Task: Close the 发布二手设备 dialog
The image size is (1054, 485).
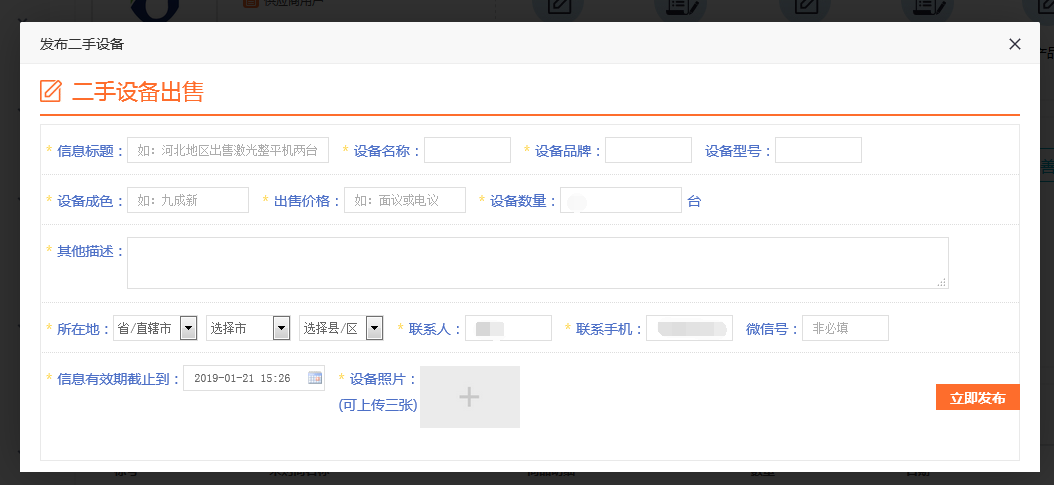Action: [x=1014, y=44]
